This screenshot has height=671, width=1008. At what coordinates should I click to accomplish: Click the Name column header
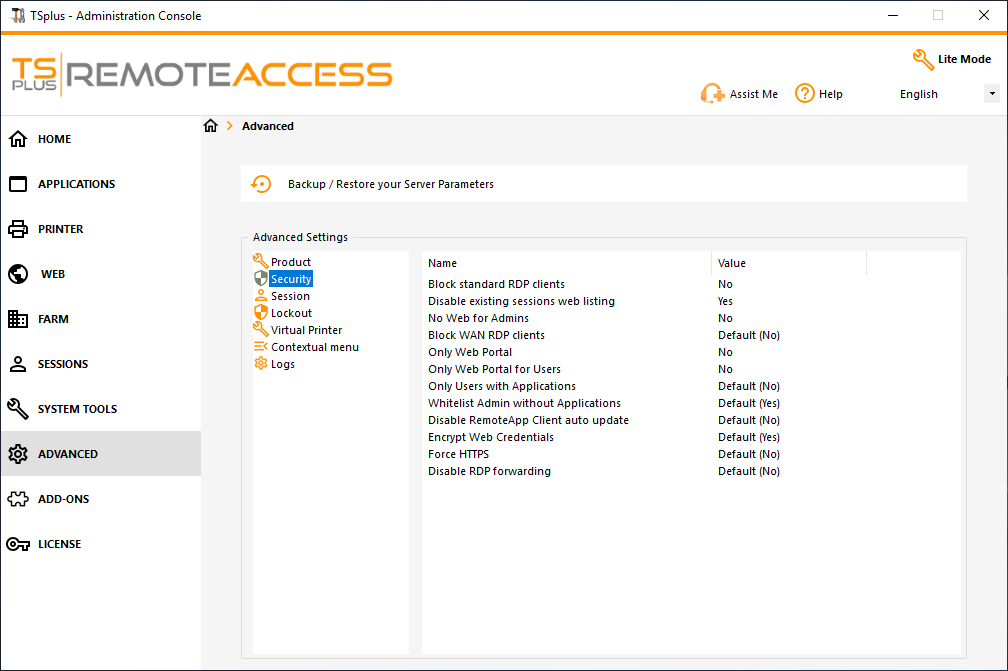point(443,263)
